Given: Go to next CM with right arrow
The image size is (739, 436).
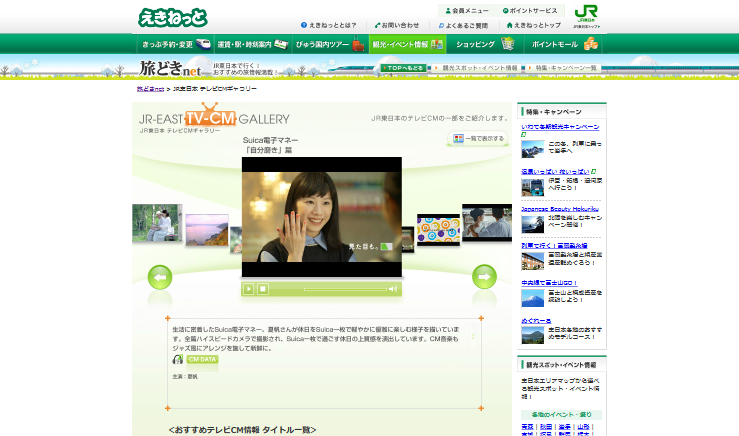Looking at the screenshot, I should click(x=484, y=277).
